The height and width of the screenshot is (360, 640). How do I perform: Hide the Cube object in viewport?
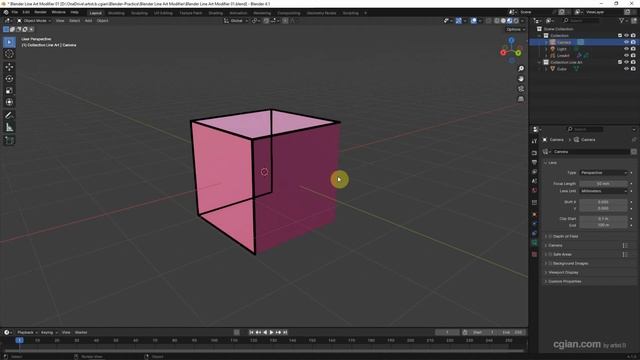tap(626, 69)
